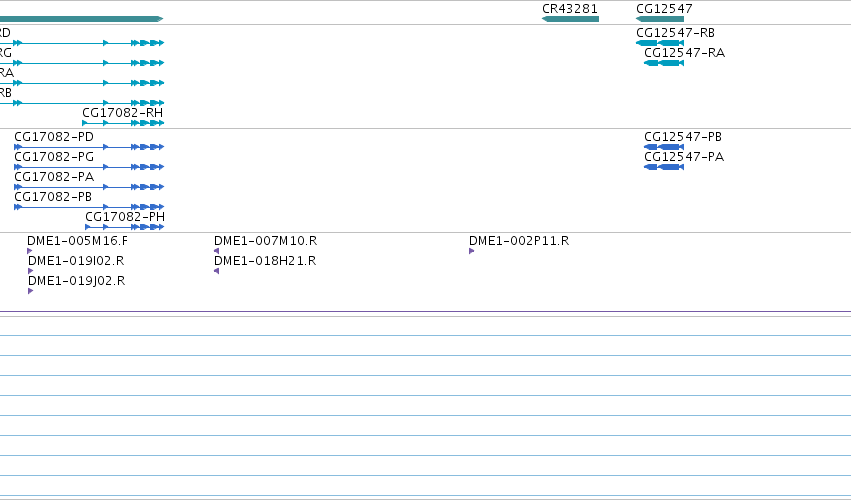The height and width of the screenshot is (500, 851).
Task: Click the DME1-019J02.R purple arrow marker
Action: (30, 291)
